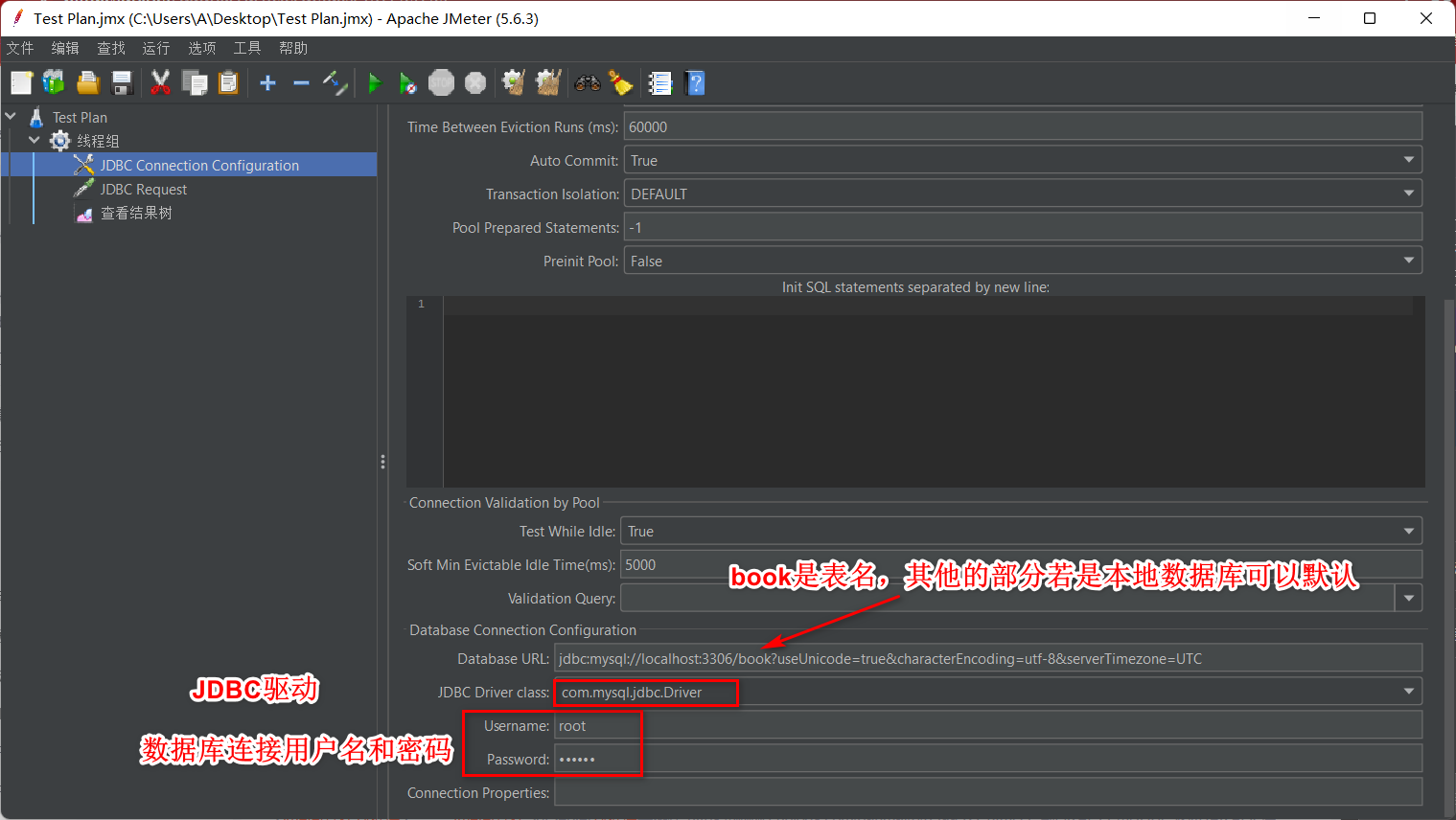Clear current results with broom gear icon
The height and width of the screenshot is (820, 1456).
(514, 83)
